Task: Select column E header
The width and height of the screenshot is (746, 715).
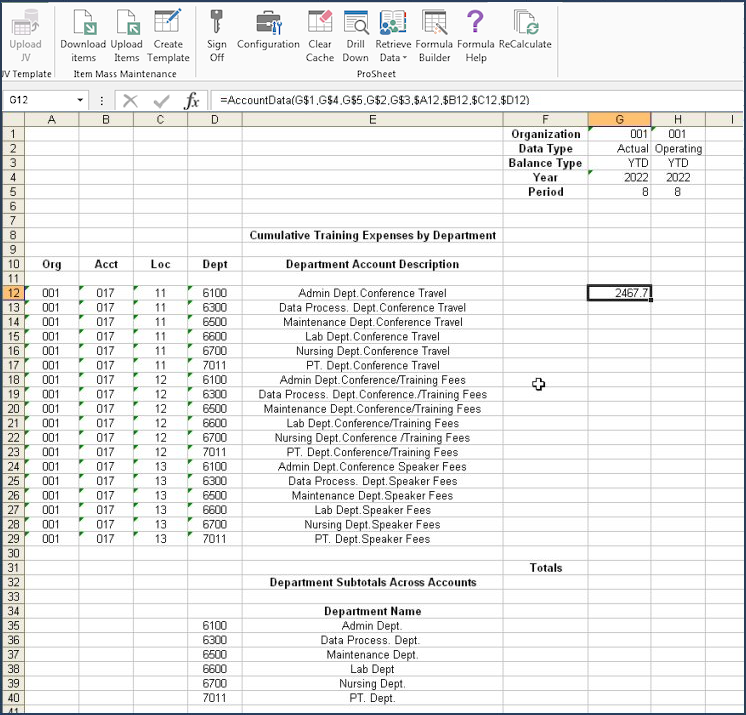Action: 372,120
